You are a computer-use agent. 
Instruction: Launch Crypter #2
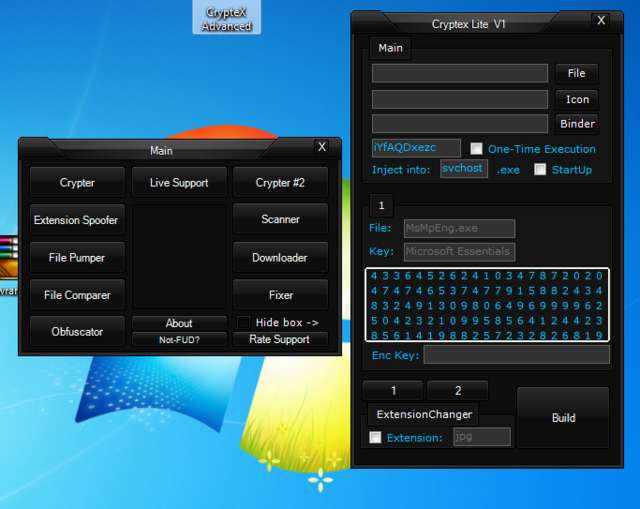tap(280, 182)
